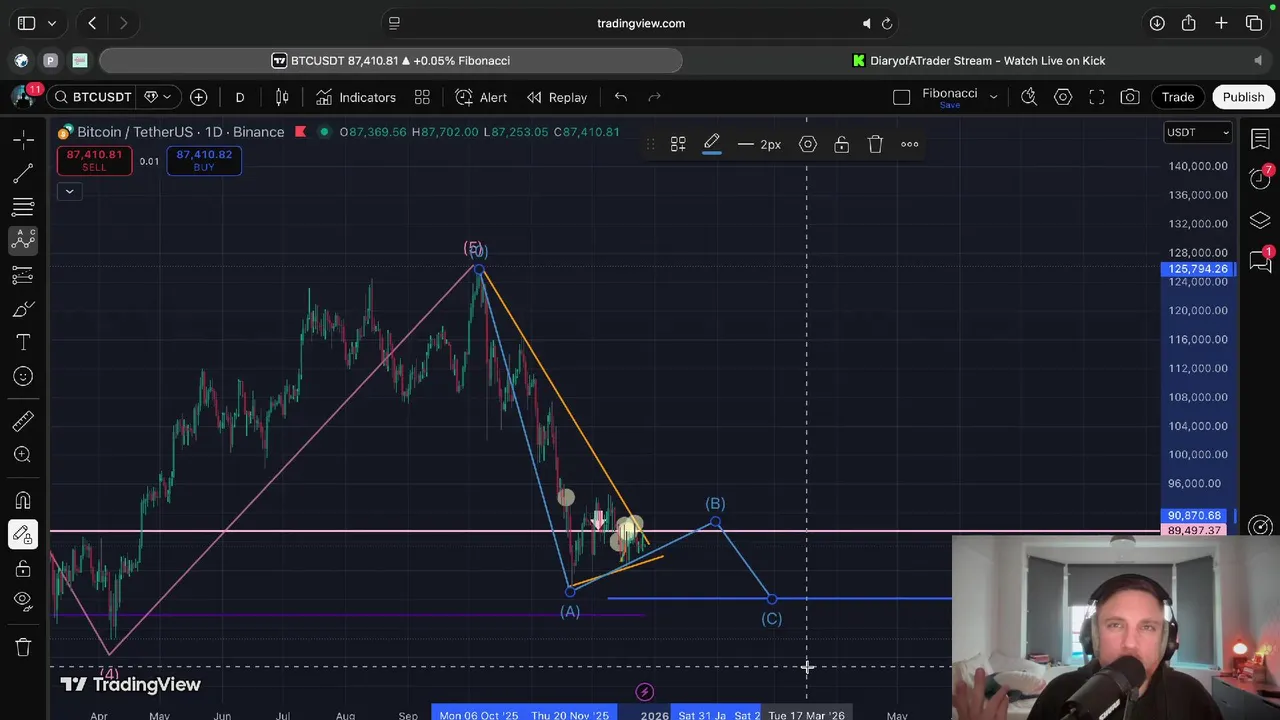Undo the last chart action
This screenshot has height=720, width=1280.
pyautogui.click(x=621, y=97)
